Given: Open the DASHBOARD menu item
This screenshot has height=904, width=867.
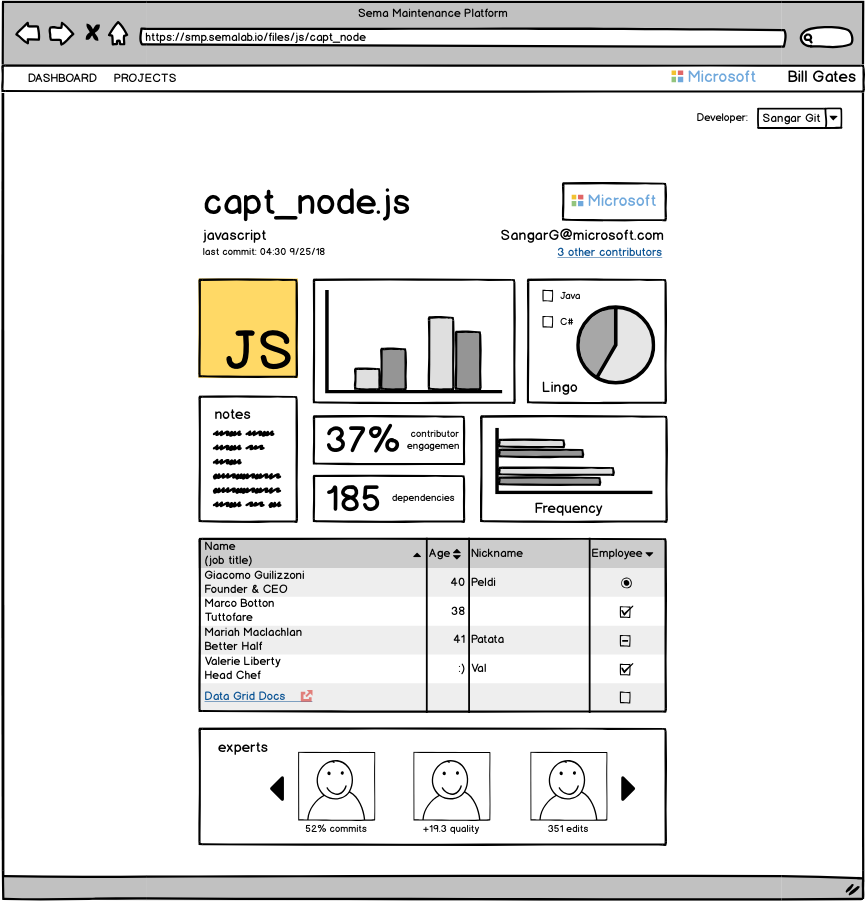Looking at the screenshot, I should 62,78.
